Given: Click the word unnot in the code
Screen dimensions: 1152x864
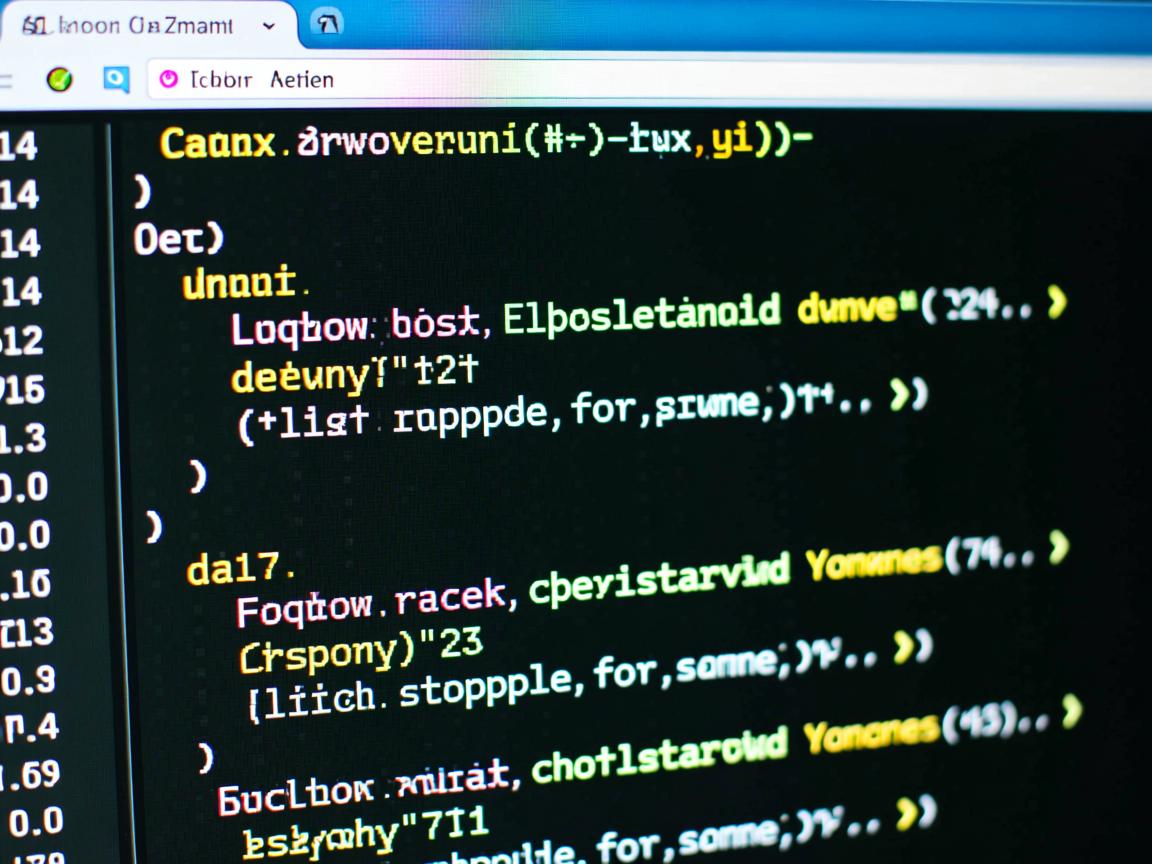Looking at the screenshot, I should pyautogui.click(x=240, y=284).
